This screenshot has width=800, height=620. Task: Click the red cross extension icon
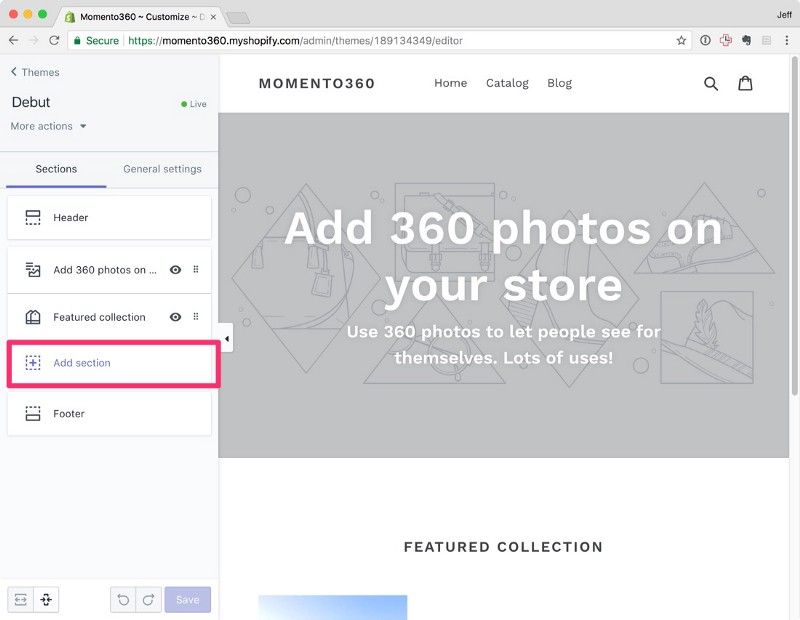point(726,40)
